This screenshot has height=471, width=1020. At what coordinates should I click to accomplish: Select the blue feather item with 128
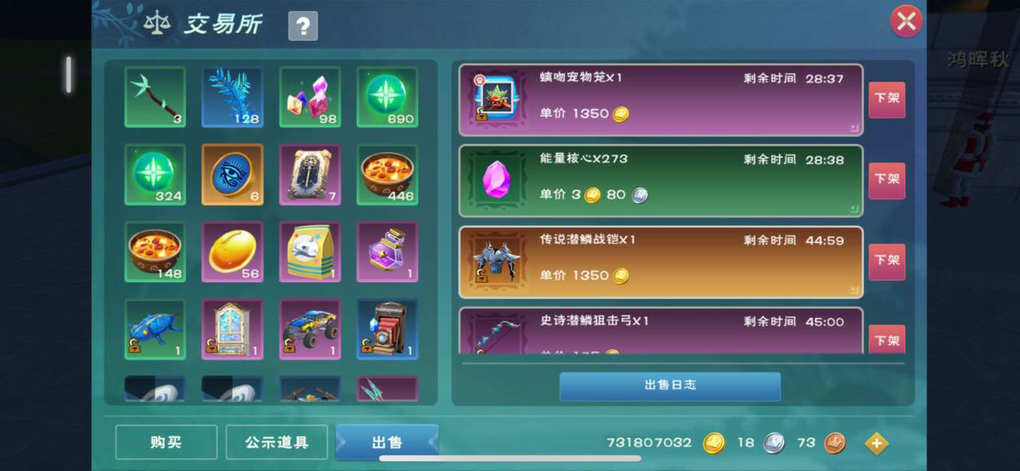pos(232,97)
